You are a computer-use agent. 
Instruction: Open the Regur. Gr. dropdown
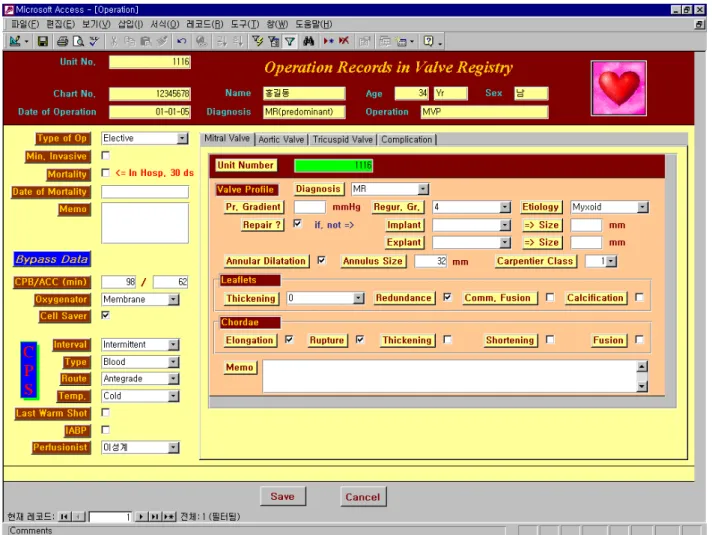click(x=505, y=207)
